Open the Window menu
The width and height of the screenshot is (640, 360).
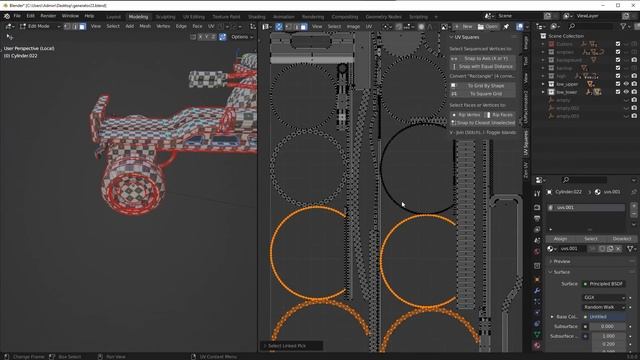[70, 16]
